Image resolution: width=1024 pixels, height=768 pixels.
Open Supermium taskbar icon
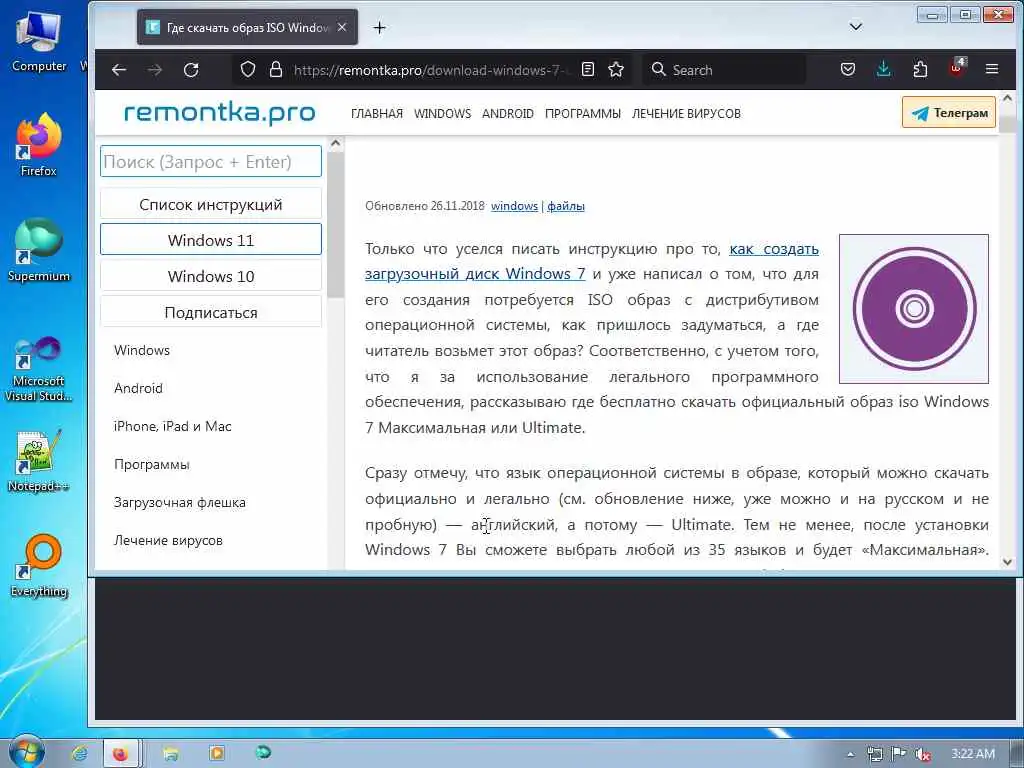263,752
